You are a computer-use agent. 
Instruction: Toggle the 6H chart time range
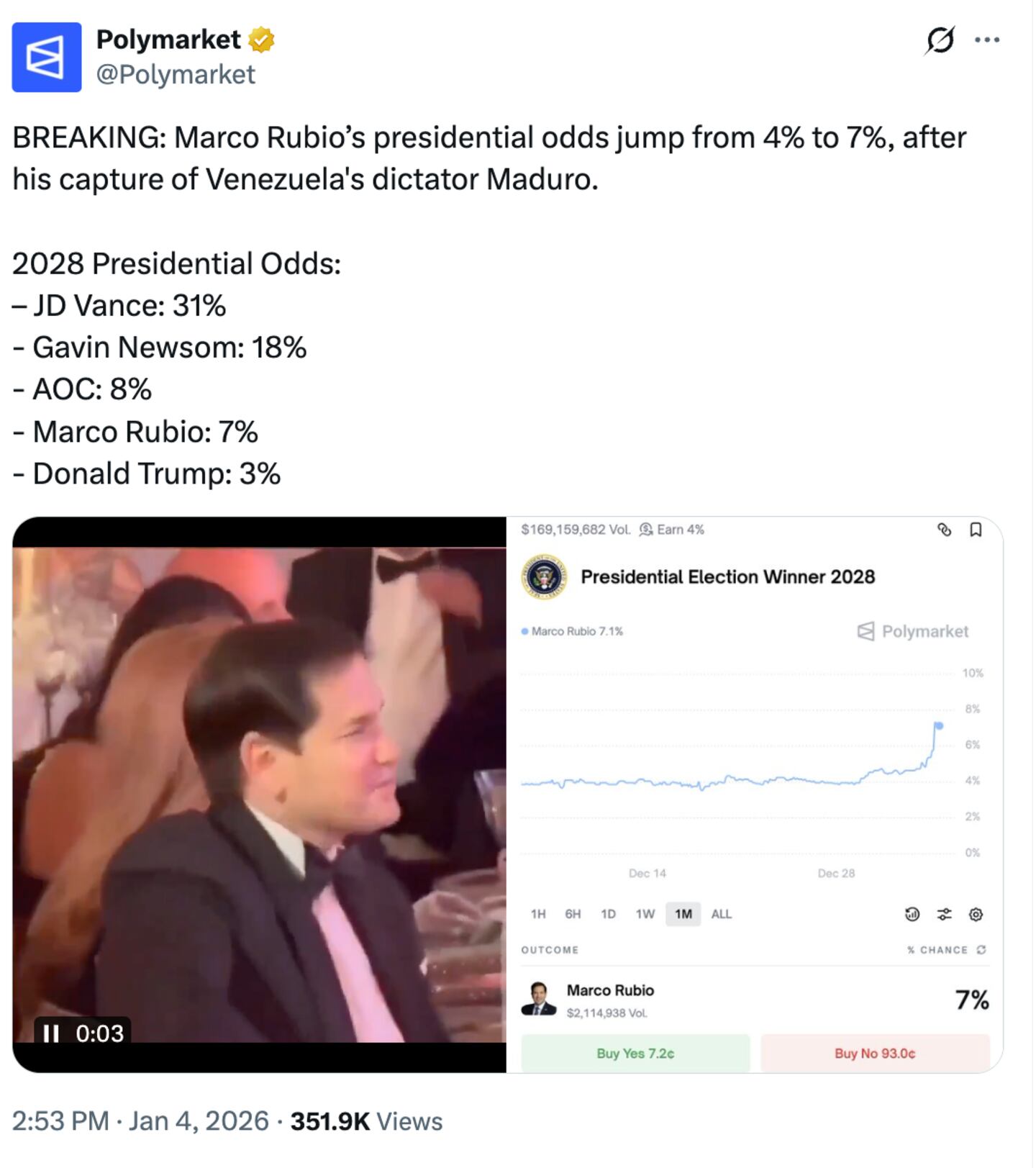[572, 914]
